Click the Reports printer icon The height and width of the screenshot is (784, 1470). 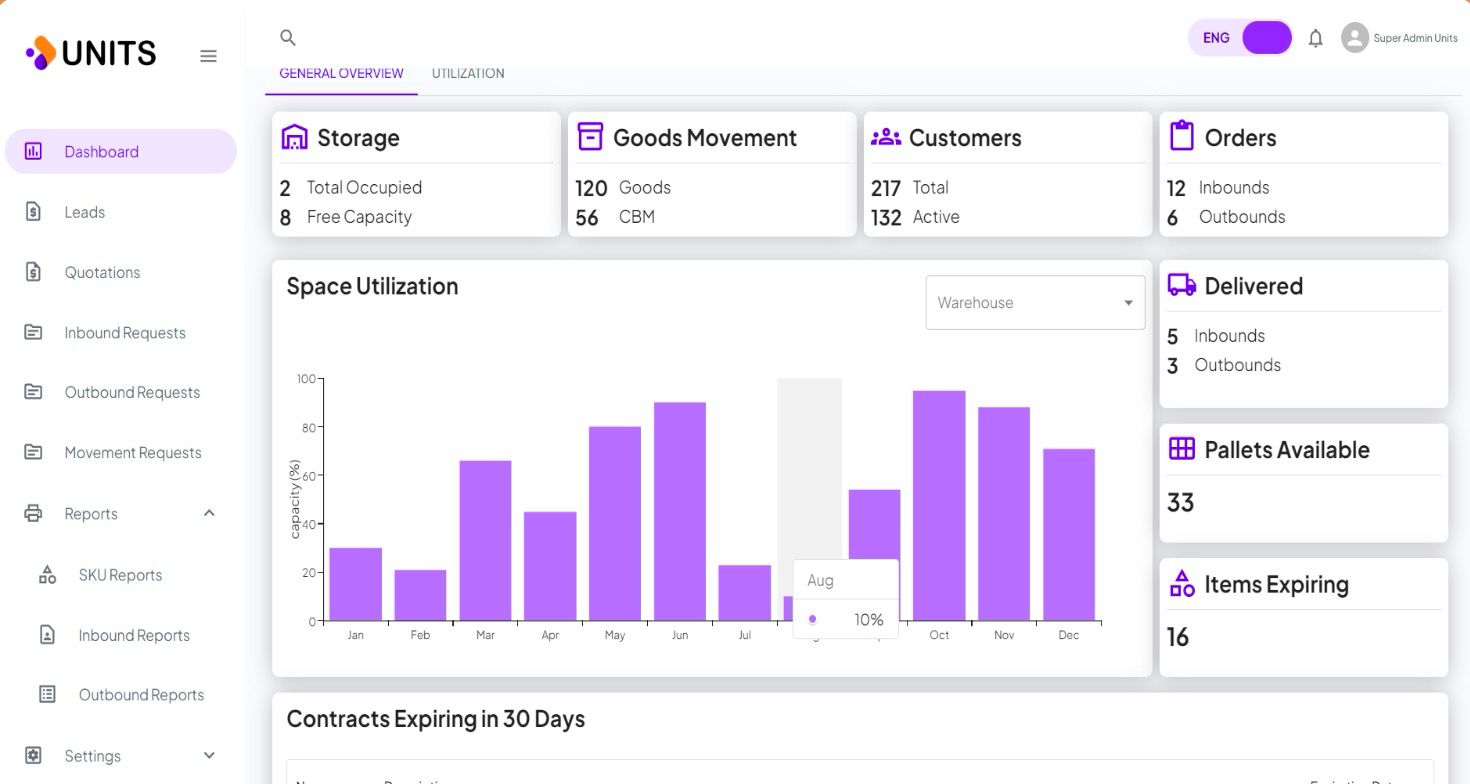click(x=33, y=513)
